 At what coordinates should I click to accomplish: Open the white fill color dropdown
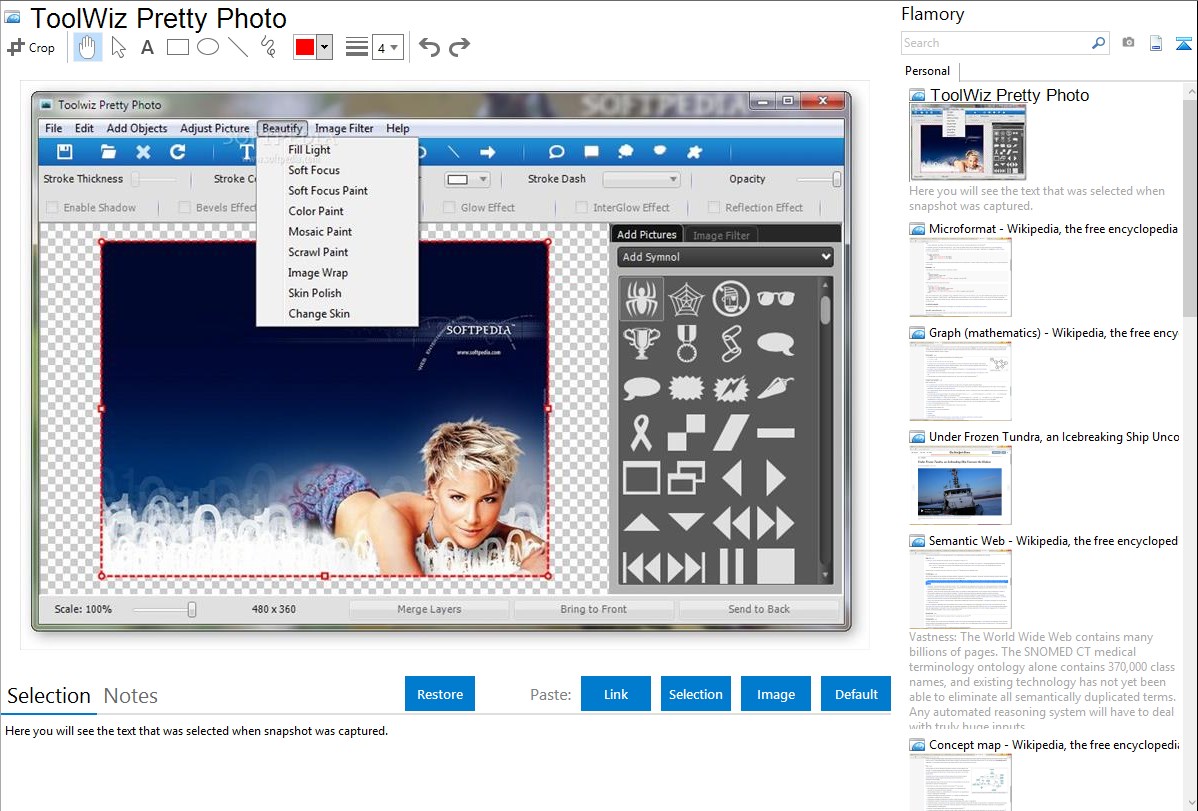coord(467,179)
